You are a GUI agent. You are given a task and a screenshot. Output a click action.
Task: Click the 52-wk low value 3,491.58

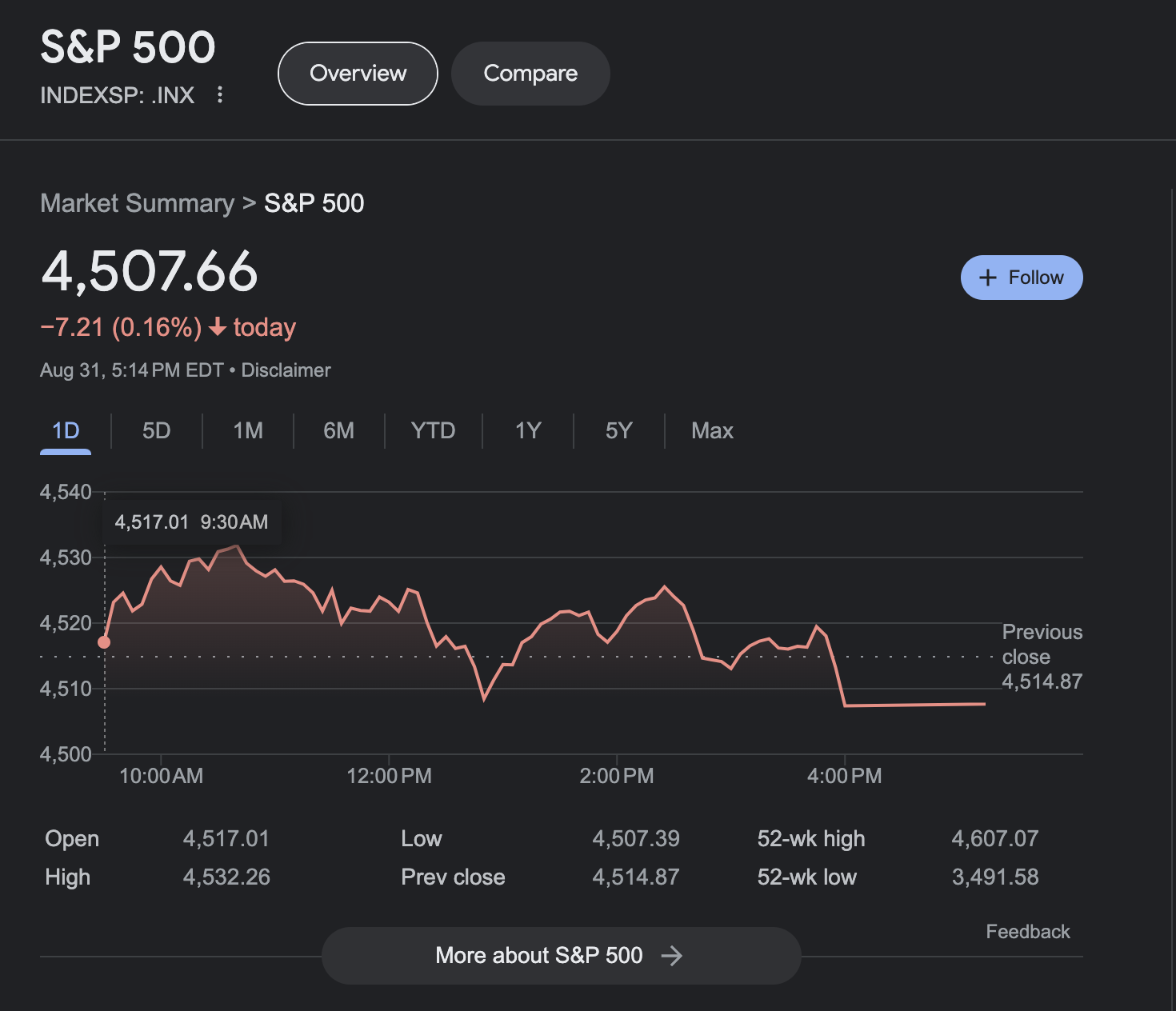click(995, 877)
